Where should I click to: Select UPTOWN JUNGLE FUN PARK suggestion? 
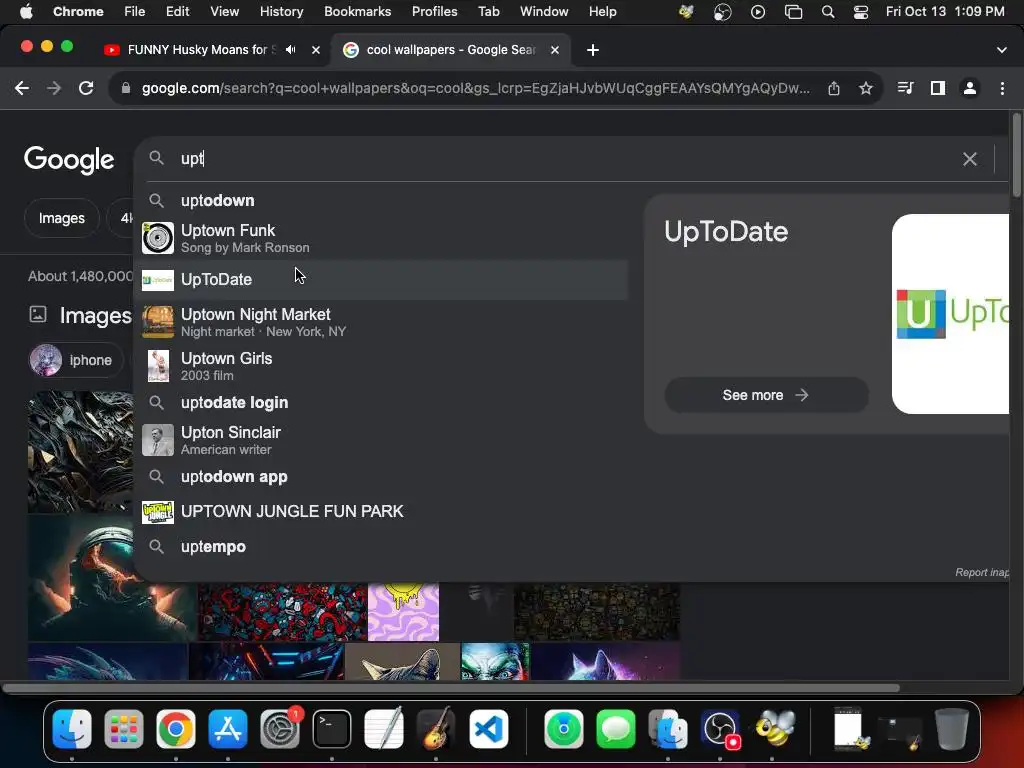(x=380, y=512)
